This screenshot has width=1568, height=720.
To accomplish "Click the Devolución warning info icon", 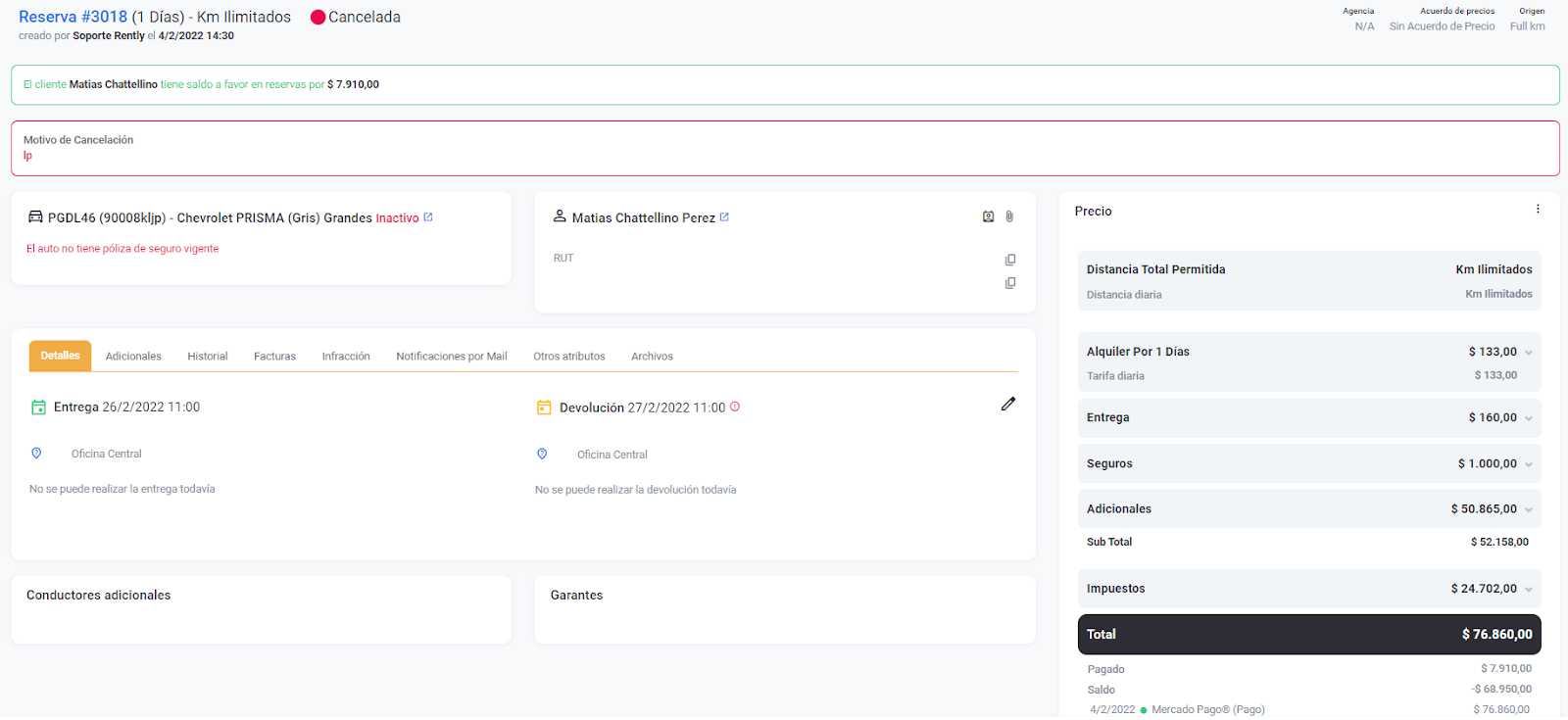I will click(x=735, y=407).
